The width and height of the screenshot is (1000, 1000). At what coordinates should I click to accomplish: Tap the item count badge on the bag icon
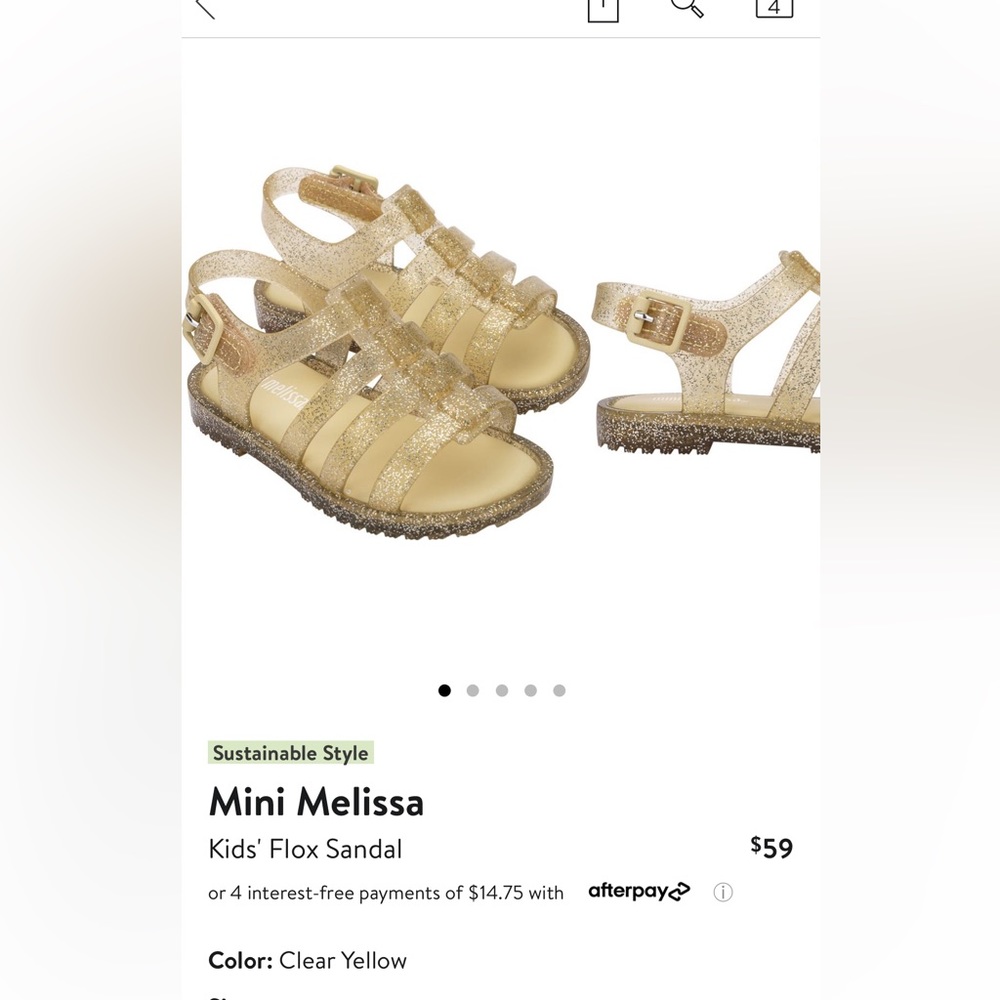tap(604, 5)
